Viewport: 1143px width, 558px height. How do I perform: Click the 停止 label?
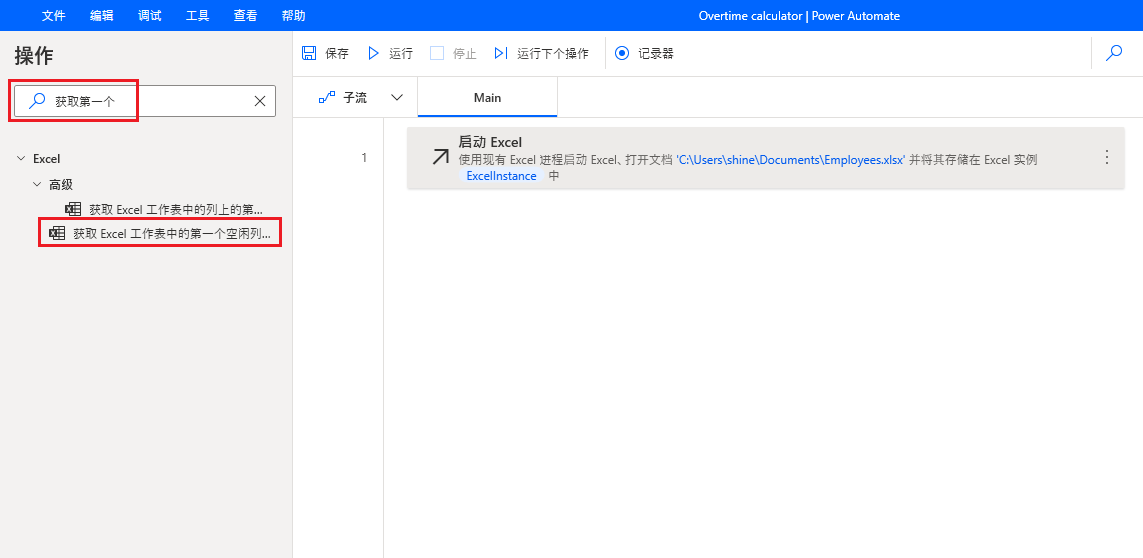click(x=464, y=53)
